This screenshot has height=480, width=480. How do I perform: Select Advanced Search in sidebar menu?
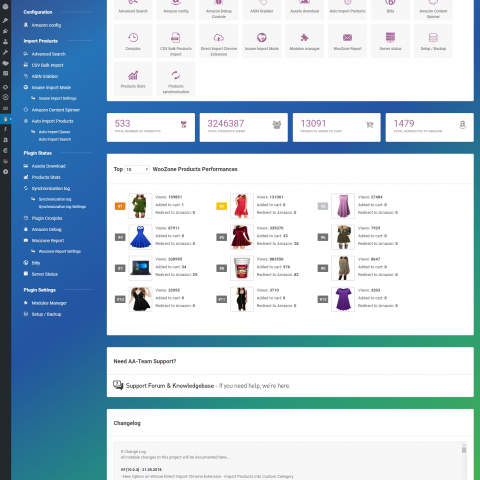(x=48, y=54)
